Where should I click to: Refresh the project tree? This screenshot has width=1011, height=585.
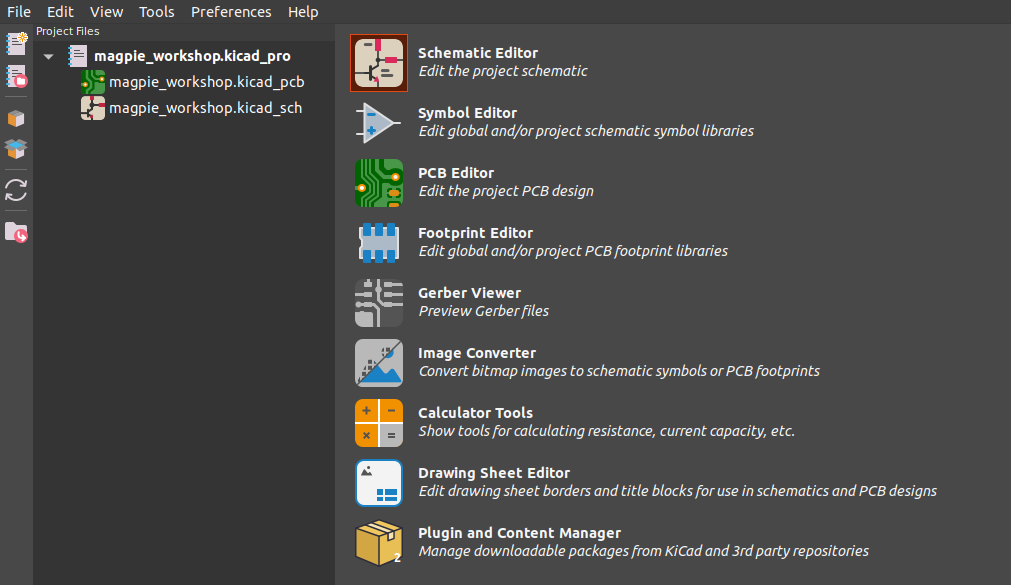[16, 190]
